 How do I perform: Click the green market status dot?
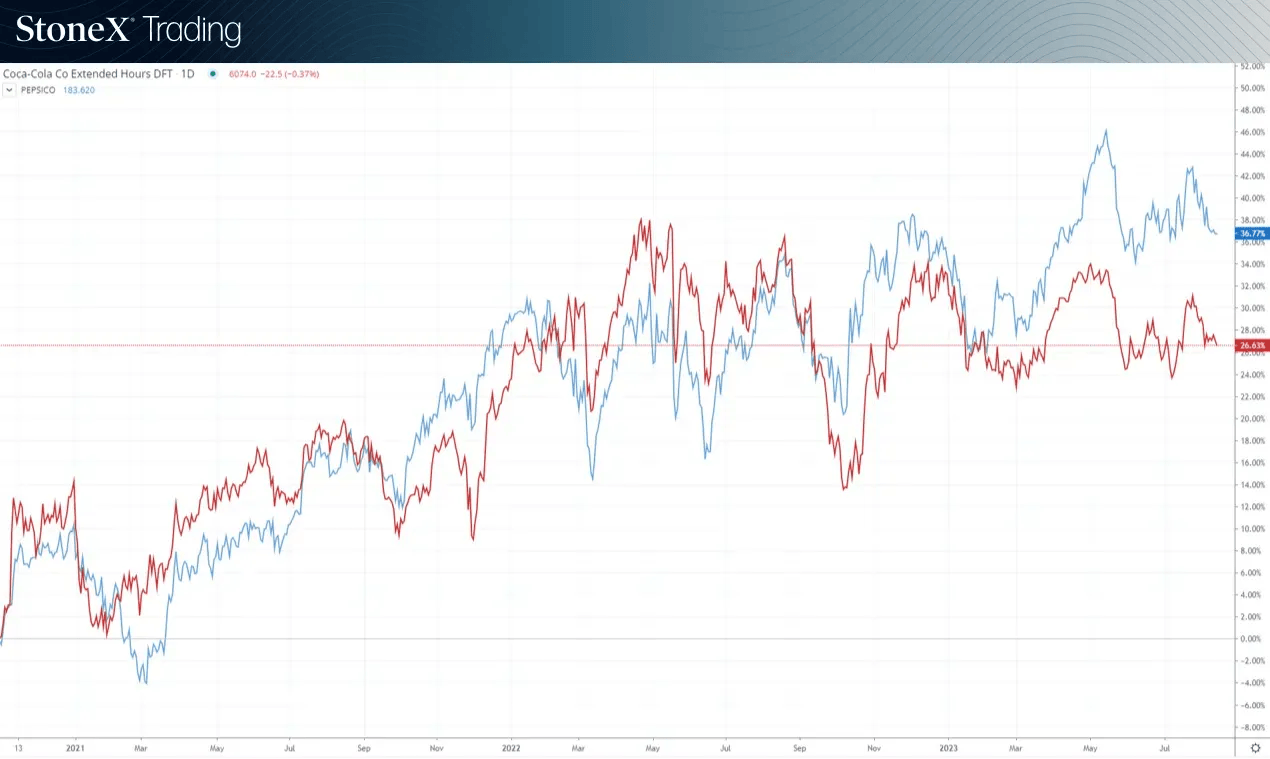212,74
